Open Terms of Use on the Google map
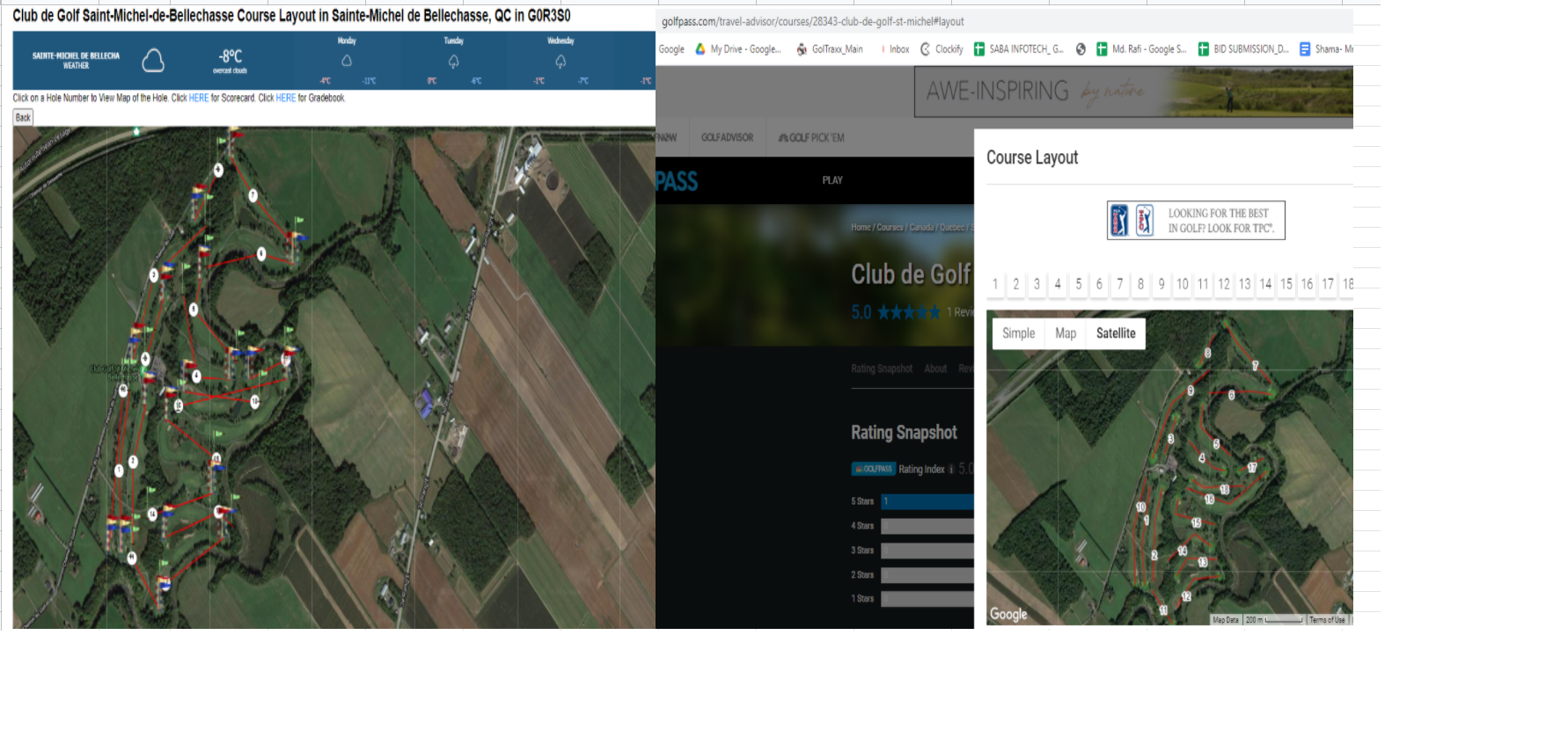Viewport: 1568px width, 752px height. (x=1327, y=620)
